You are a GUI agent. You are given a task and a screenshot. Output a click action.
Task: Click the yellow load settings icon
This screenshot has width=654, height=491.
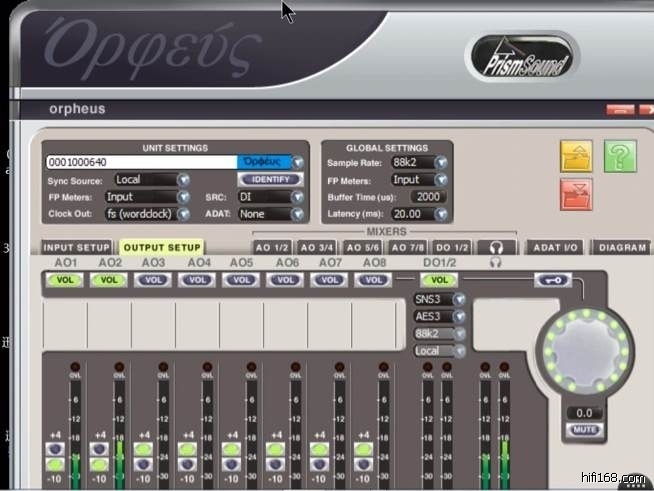coord(576,156)
